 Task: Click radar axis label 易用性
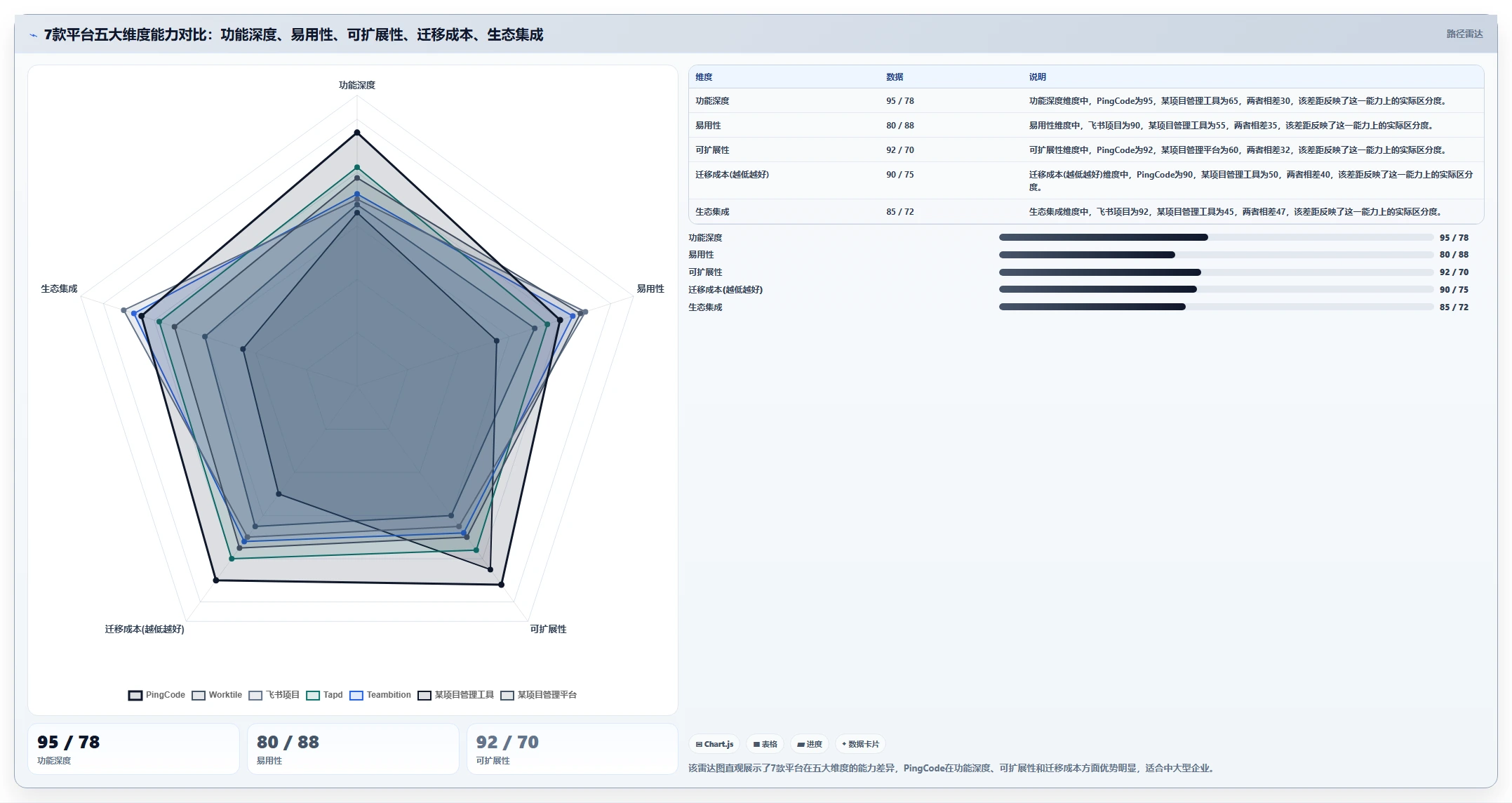(x=650, y=288)
